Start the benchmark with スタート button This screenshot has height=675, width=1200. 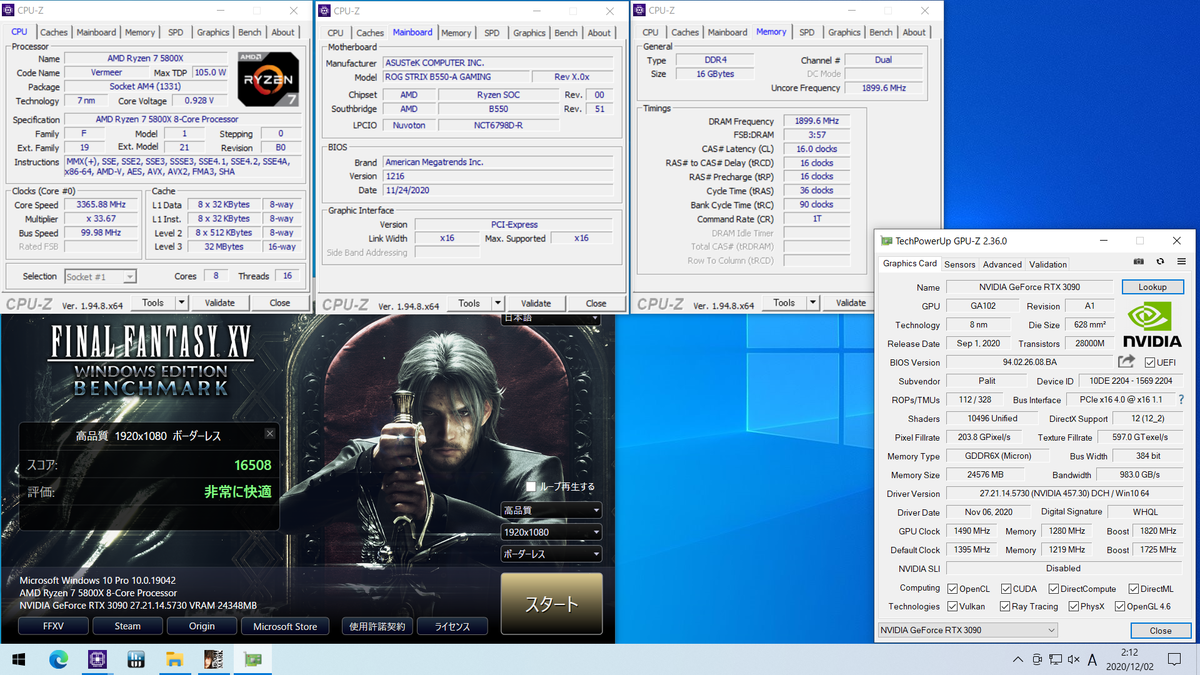pos(551,604)
